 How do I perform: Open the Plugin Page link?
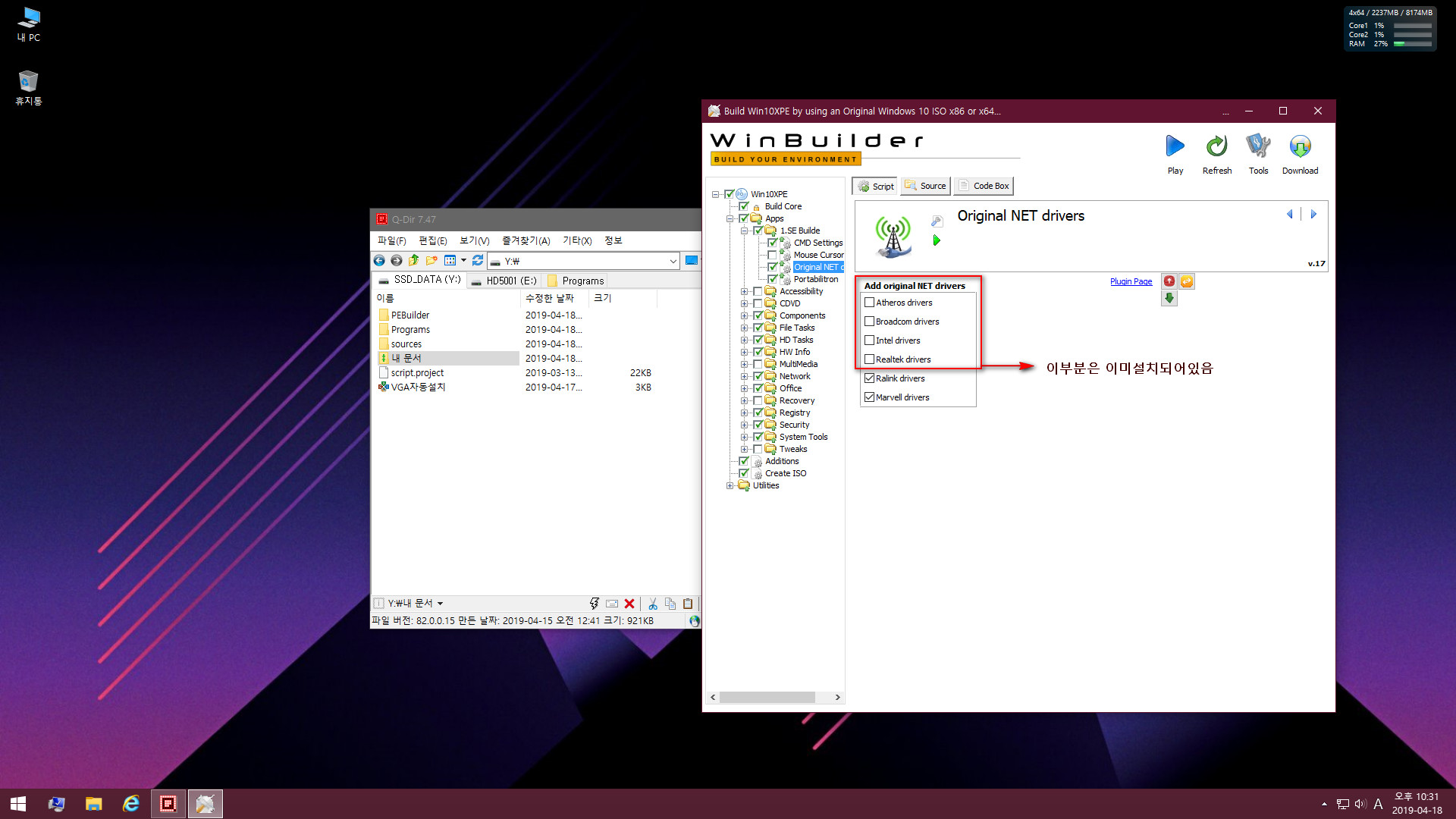pyautogui.click(x=1131, y=281)
